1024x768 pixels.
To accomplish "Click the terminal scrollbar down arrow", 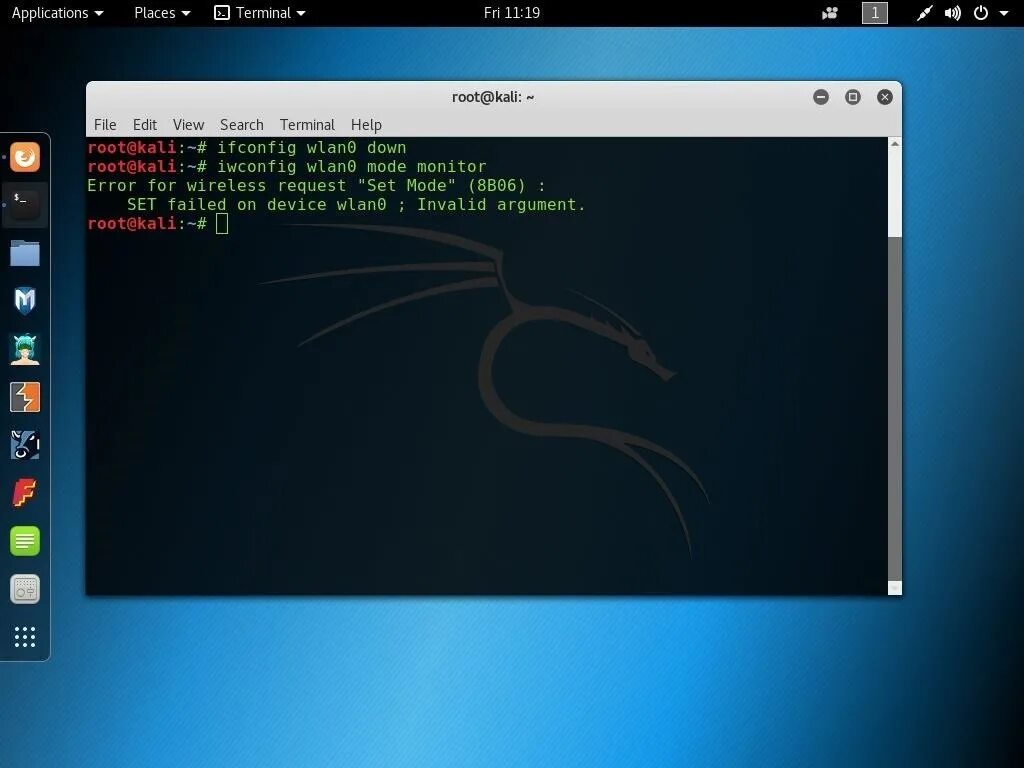I will pyautogui.click(x=895, y=588).
